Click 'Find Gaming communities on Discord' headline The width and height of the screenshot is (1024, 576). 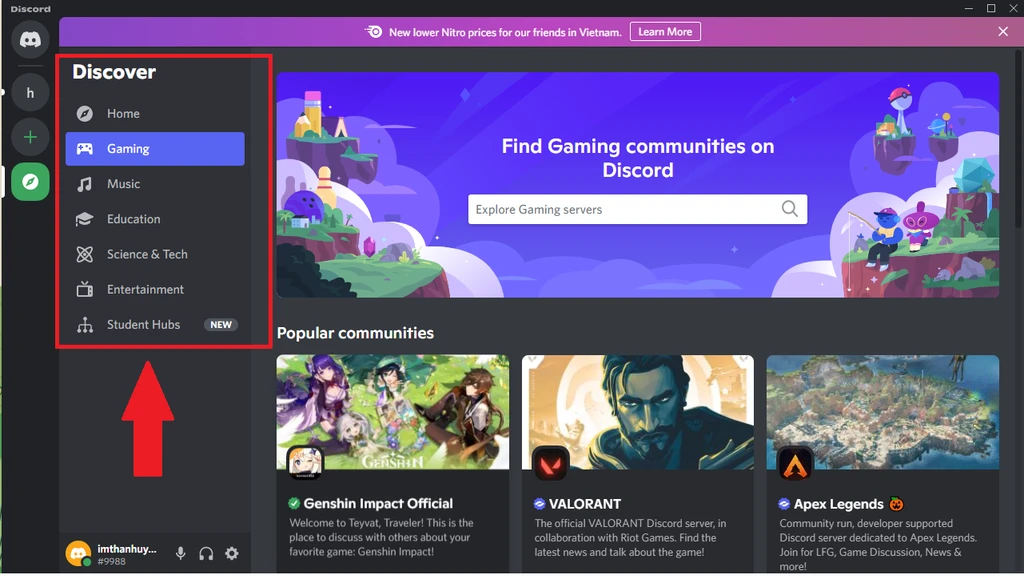pyautogui.click(x=638, y=158)
